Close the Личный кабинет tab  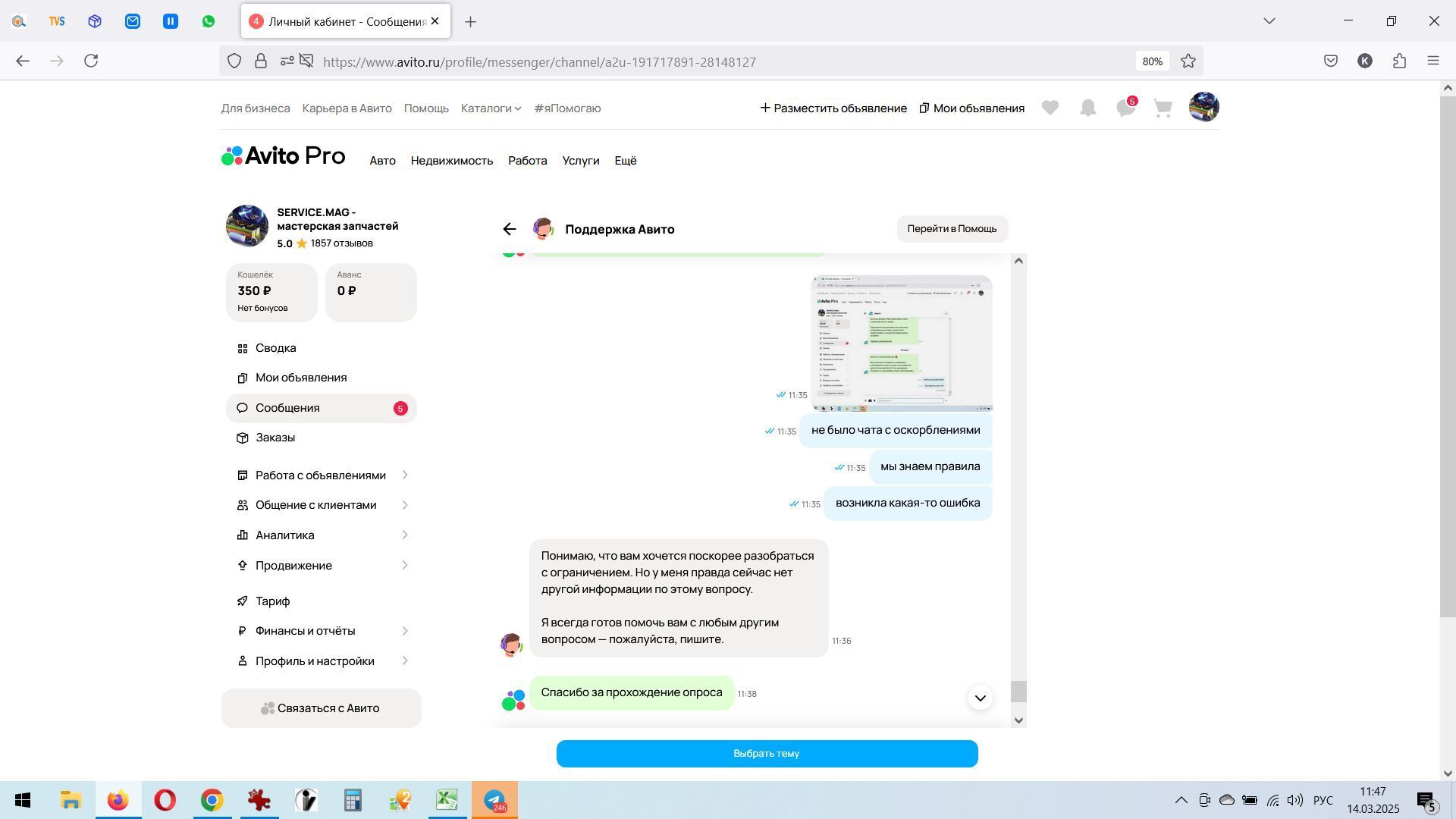pos(435,21)
